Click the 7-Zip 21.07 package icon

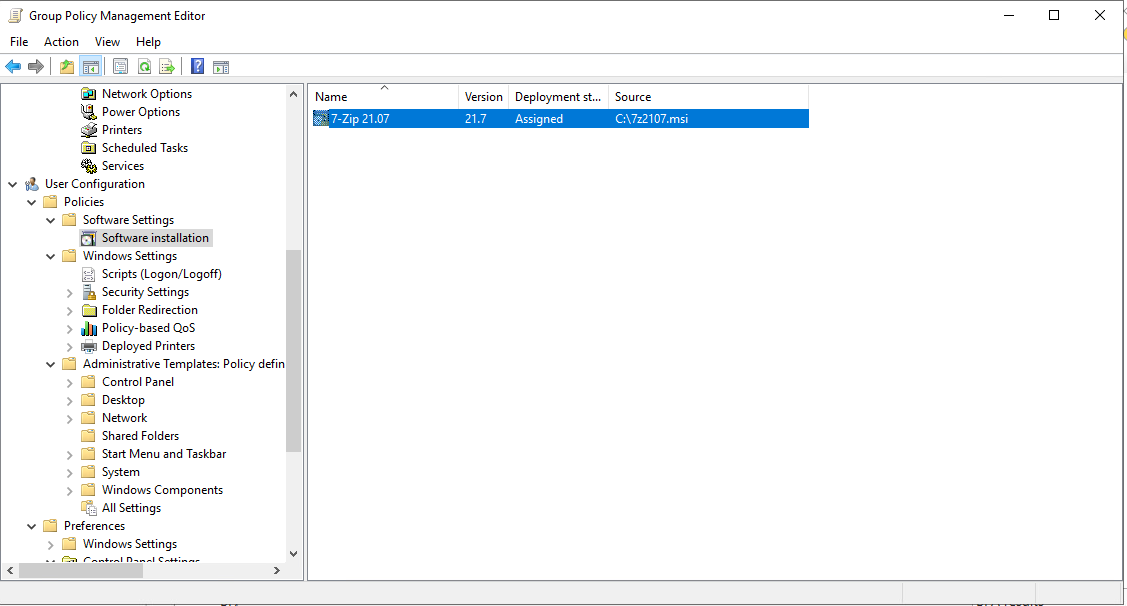[321, 119]
